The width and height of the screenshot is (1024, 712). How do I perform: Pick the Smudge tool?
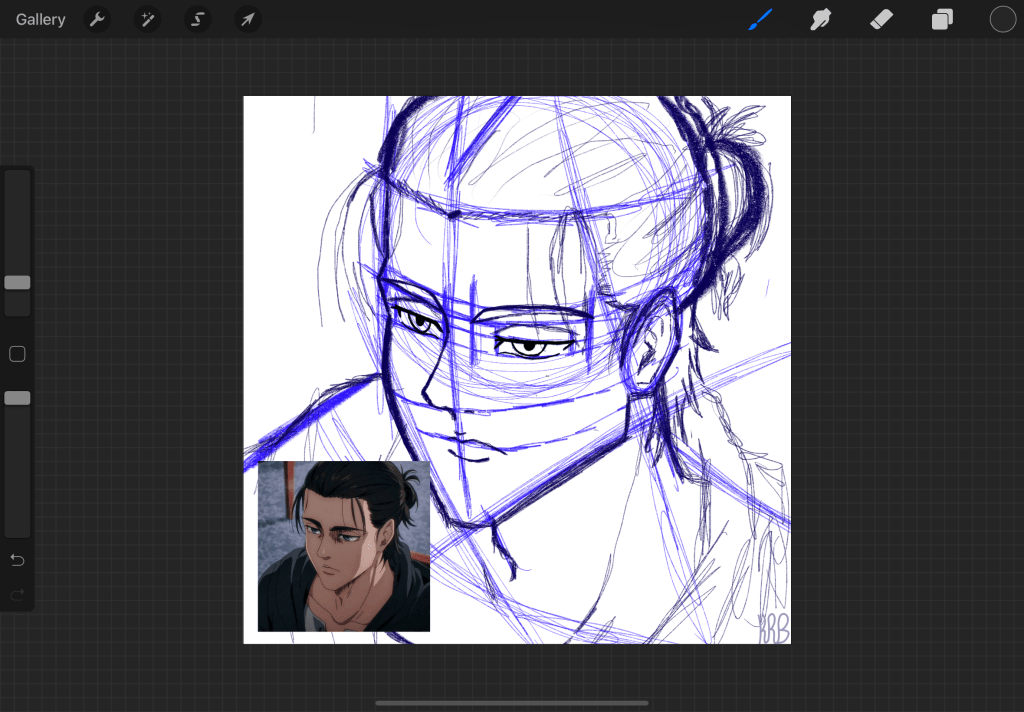click(x=820, y=19)
